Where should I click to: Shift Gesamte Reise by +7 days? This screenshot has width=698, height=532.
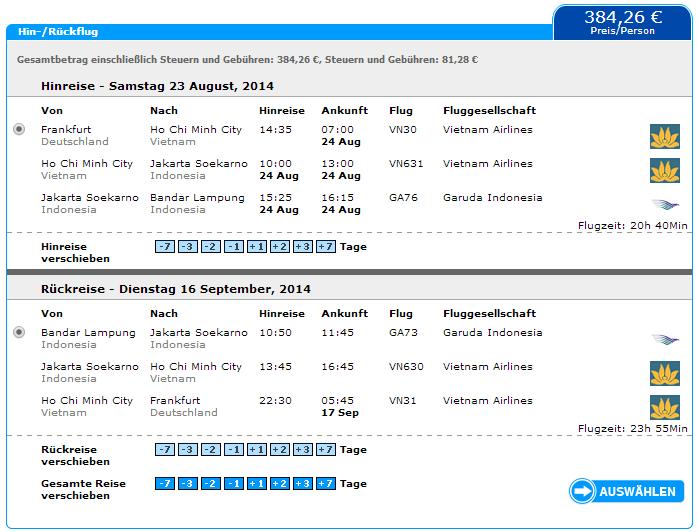pos(326,483)
